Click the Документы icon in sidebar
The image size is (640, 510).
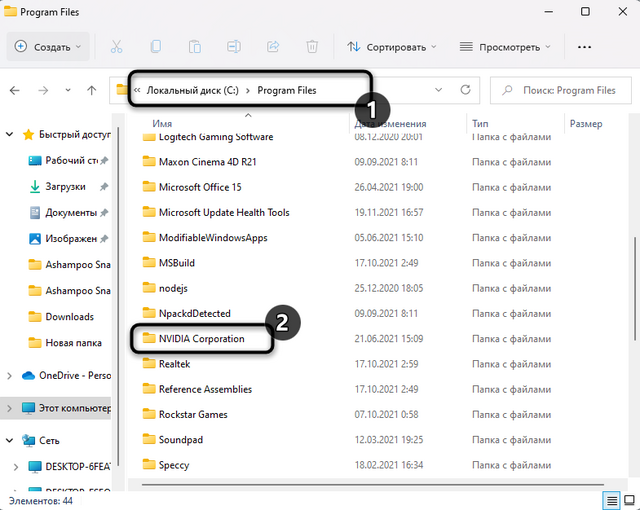35,213
